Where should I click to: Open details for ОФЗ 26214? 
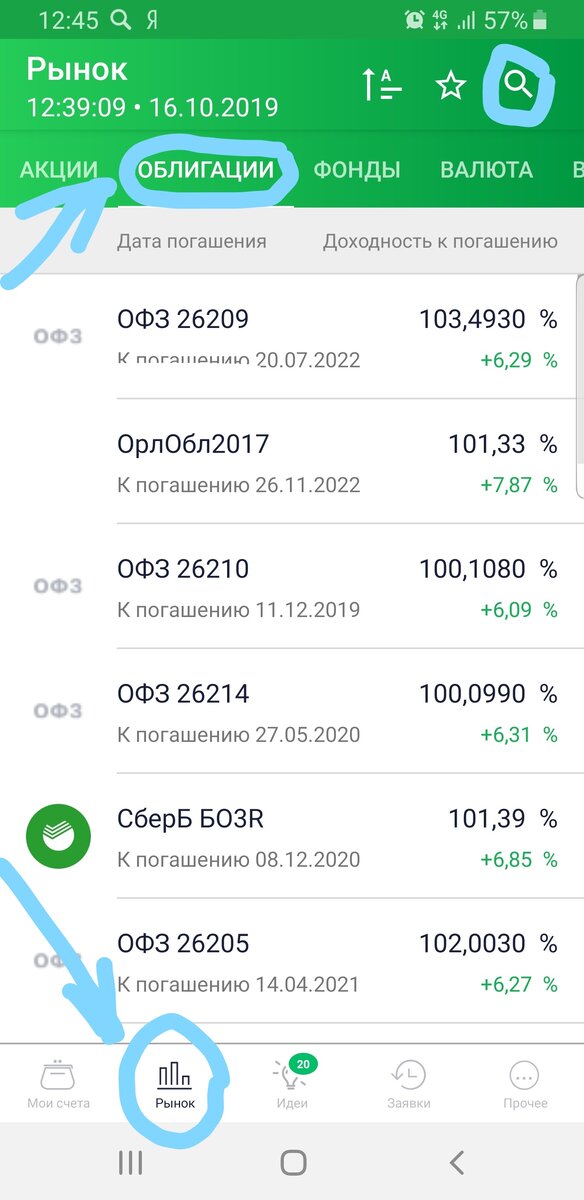pyautogui.click(x=300, y=710)
